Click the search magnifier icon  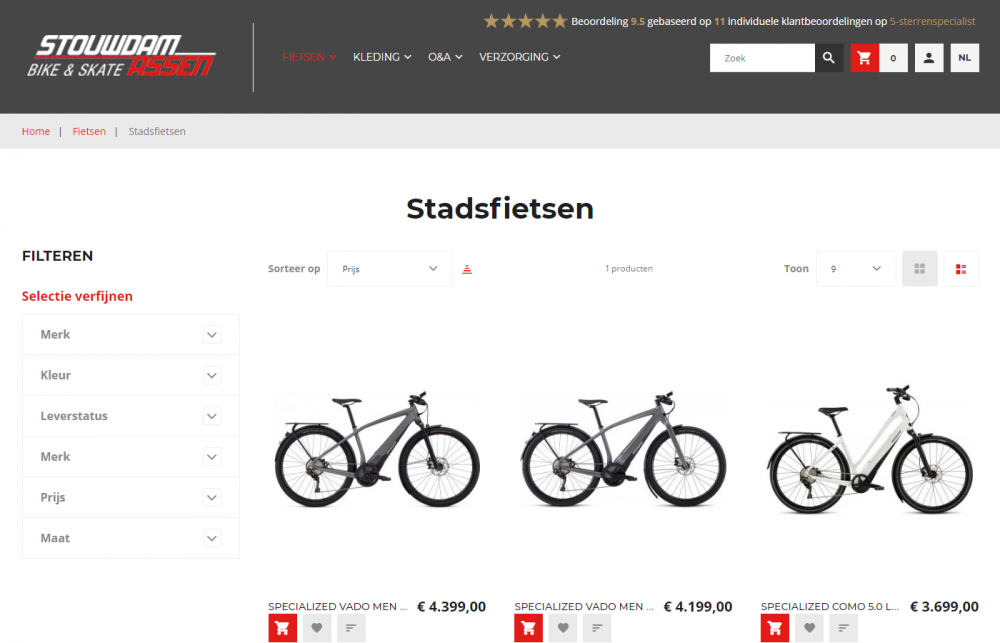(x=828, y=58)
